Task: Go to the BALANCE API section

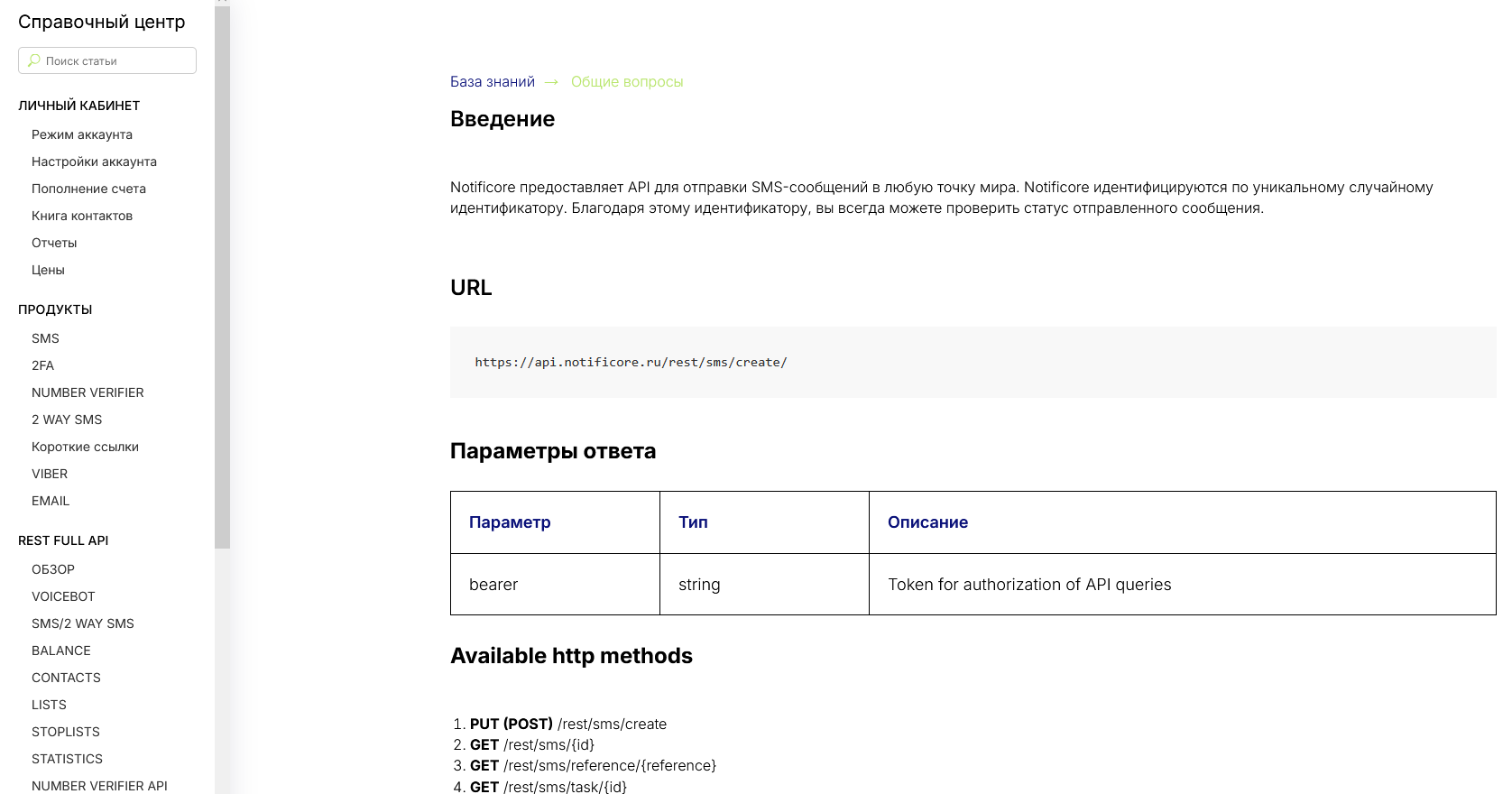Action: click(x=61, y=651)
